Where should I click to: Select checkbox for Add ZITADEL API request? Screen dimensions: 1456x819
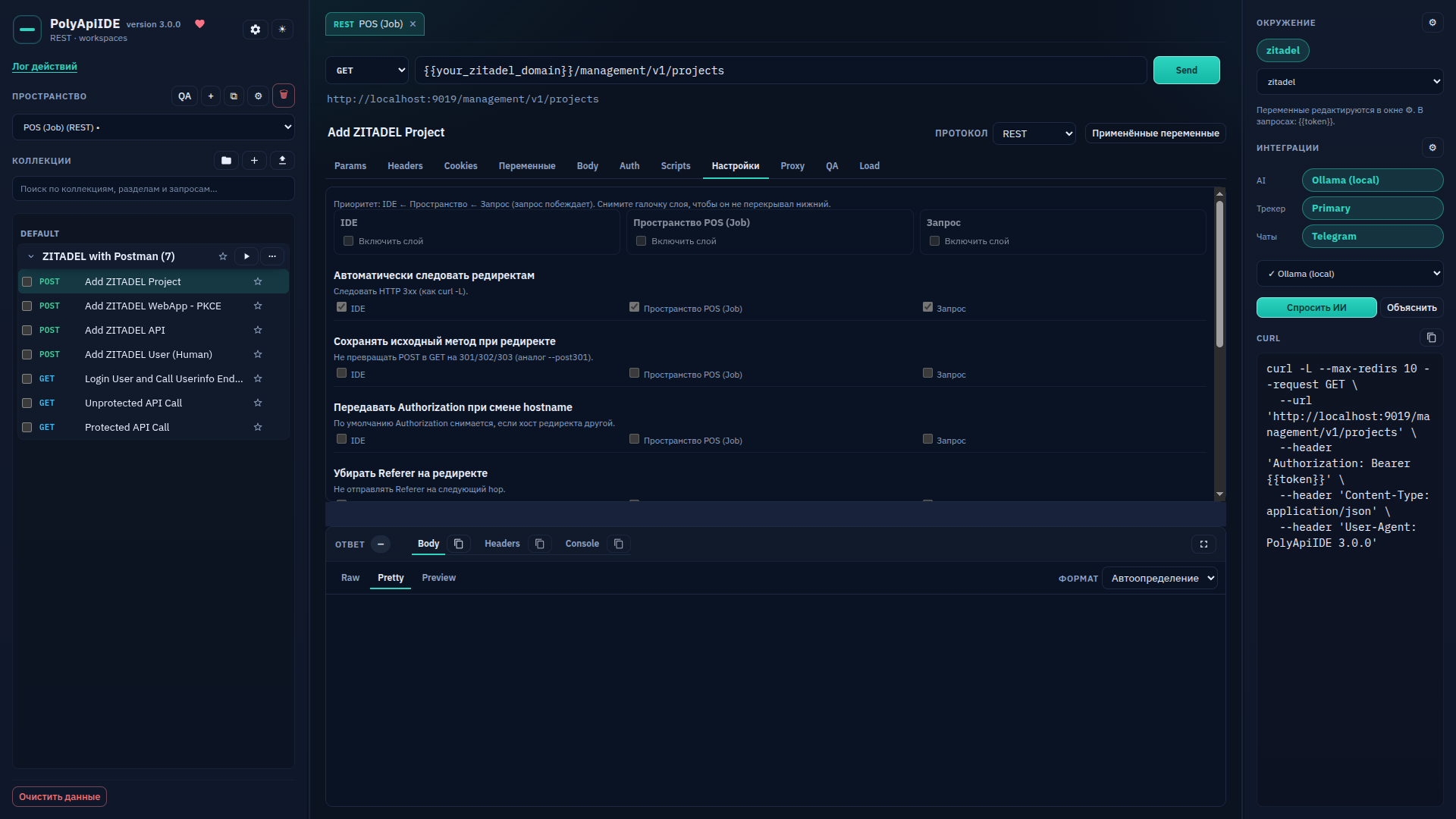[x=27, y=330]
